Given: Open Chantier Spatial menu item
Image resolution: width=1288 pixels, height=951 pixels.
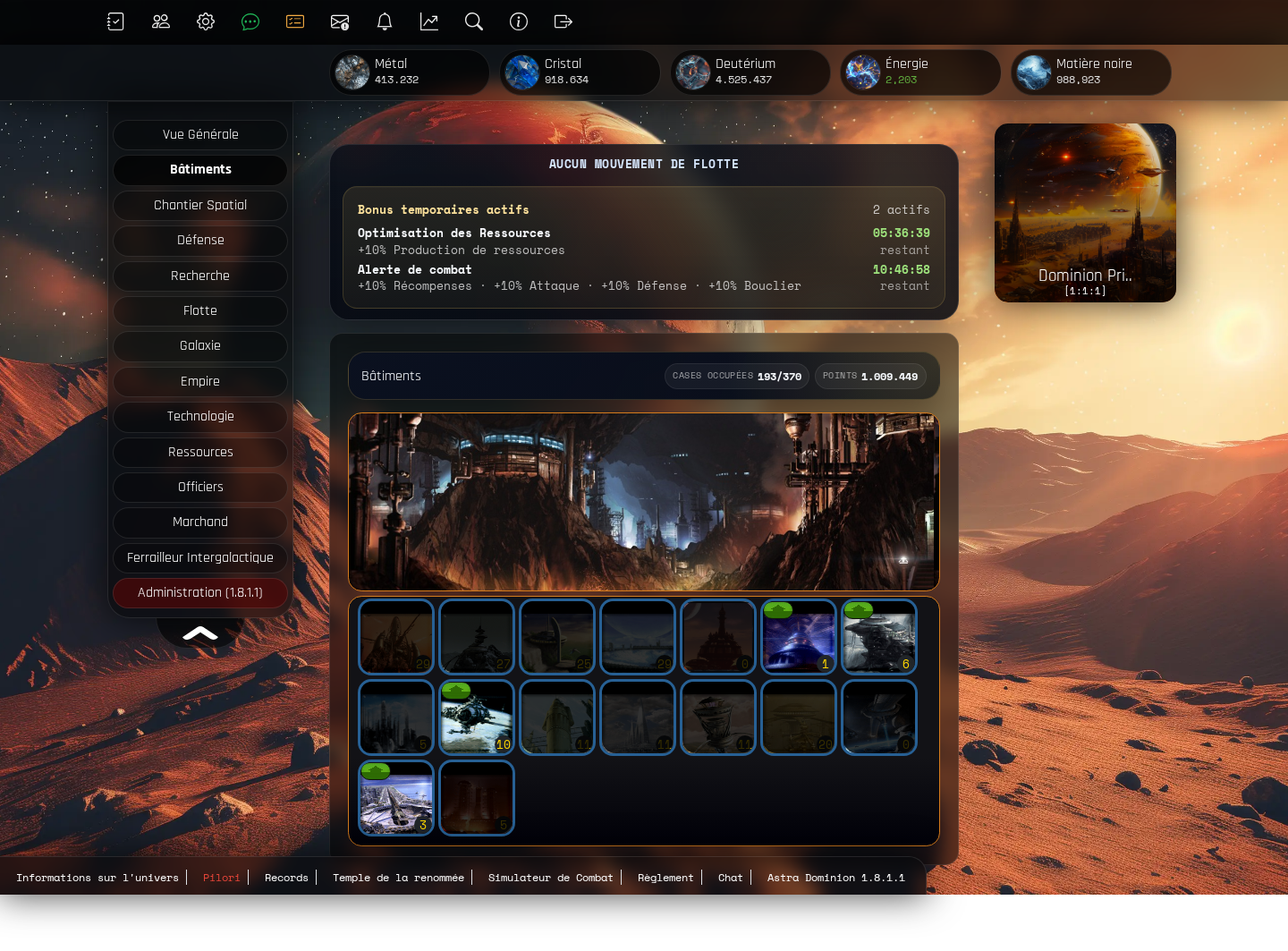Looking at the screenshot, I should [200, 205].
